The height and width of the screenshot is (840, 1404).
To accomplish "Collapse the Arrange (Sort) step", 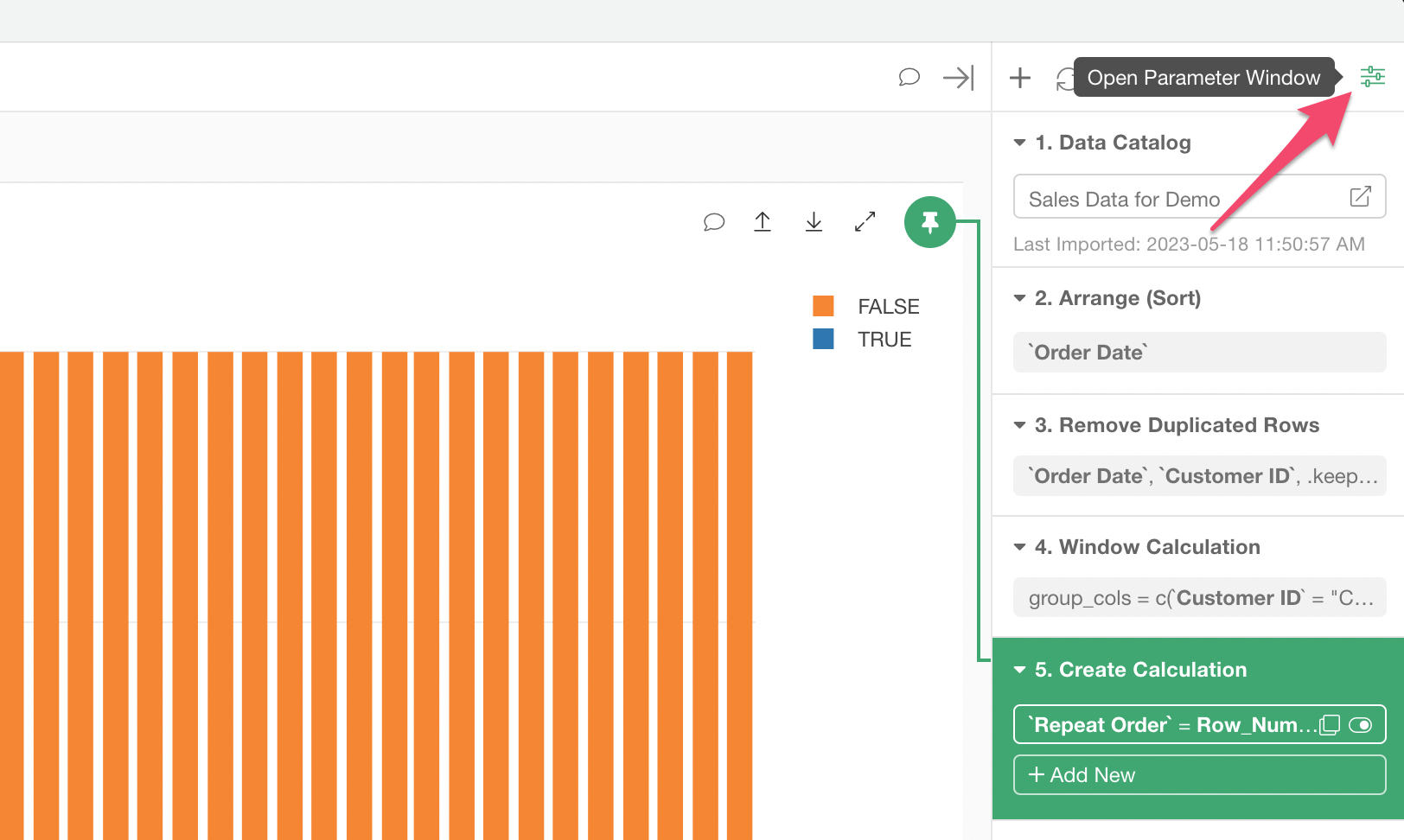I will (x=1019, y=298).
